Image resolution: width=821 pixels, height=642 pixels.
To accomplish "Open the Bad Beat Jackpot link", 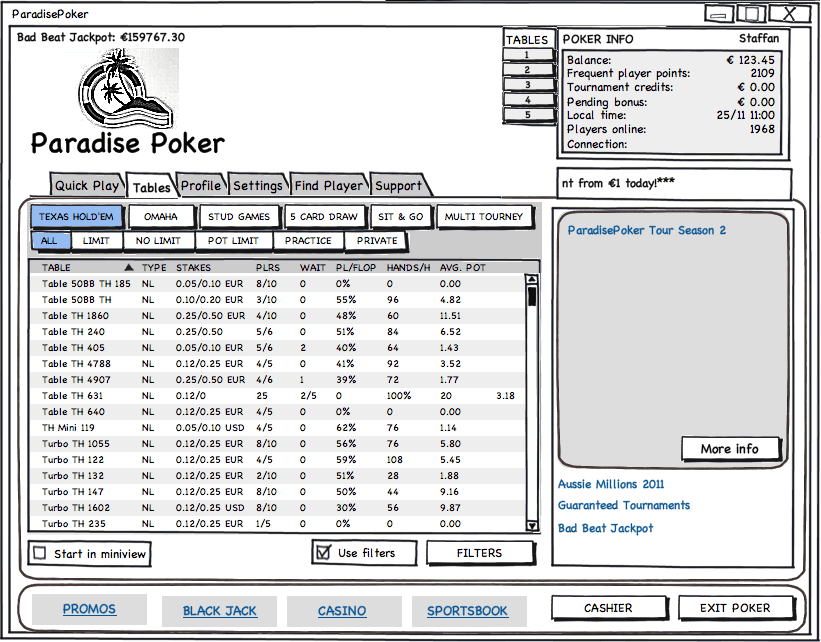I will [x=605, y=528].
